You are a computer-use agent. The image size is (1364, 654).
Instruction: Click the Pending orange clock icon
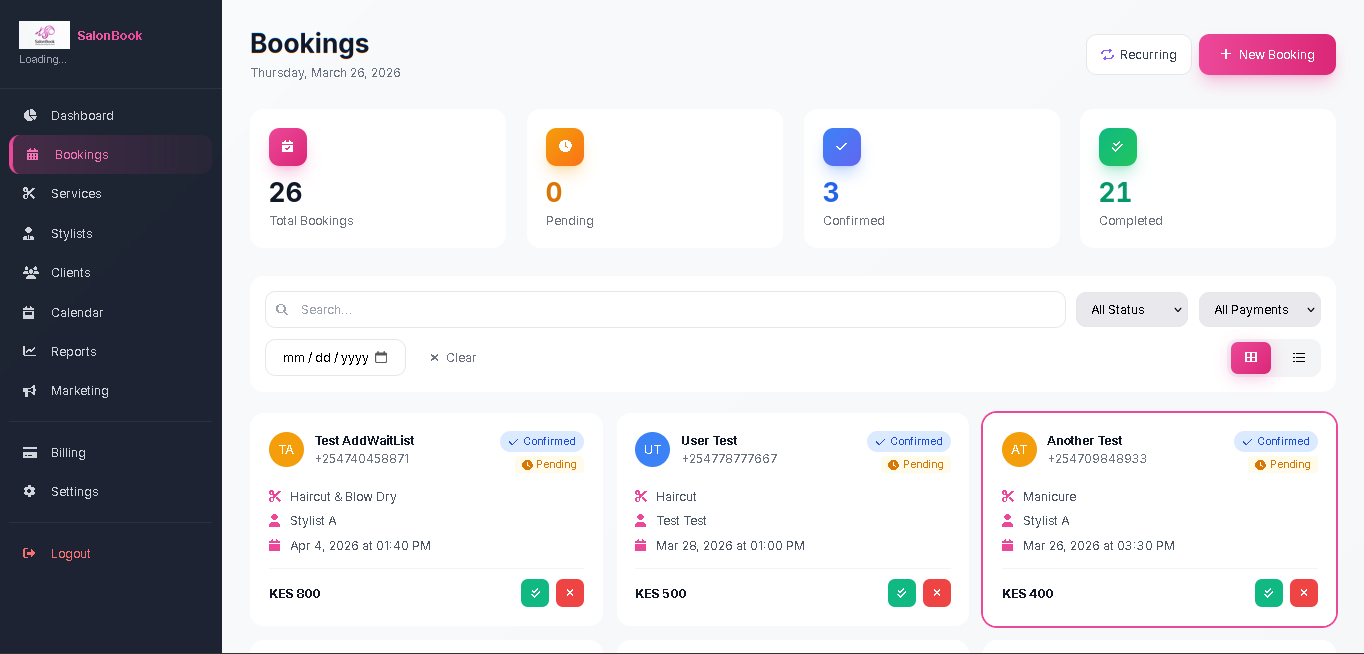pos(565,146)
